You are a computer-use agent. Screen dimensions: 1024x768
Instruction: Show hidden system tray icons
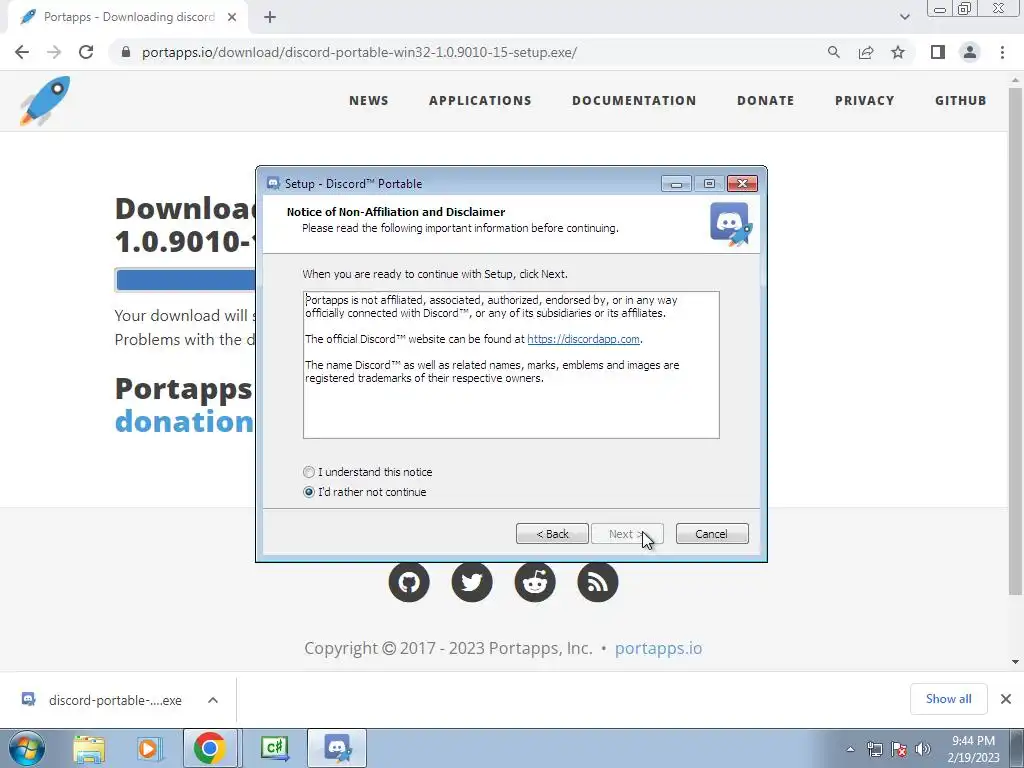coord(850,749)
